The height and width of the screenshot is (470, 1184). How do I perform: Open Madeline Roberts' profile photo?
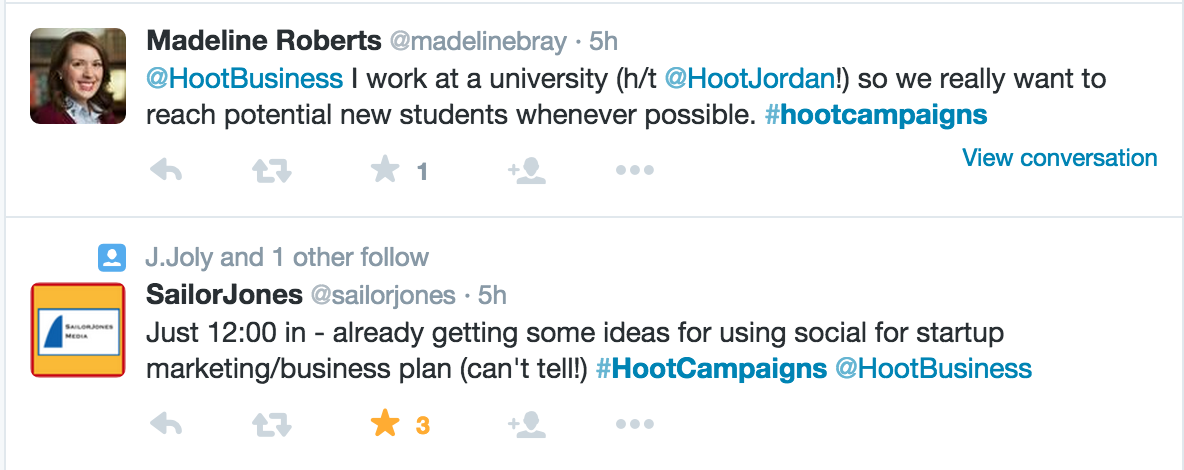click(78, 76)
